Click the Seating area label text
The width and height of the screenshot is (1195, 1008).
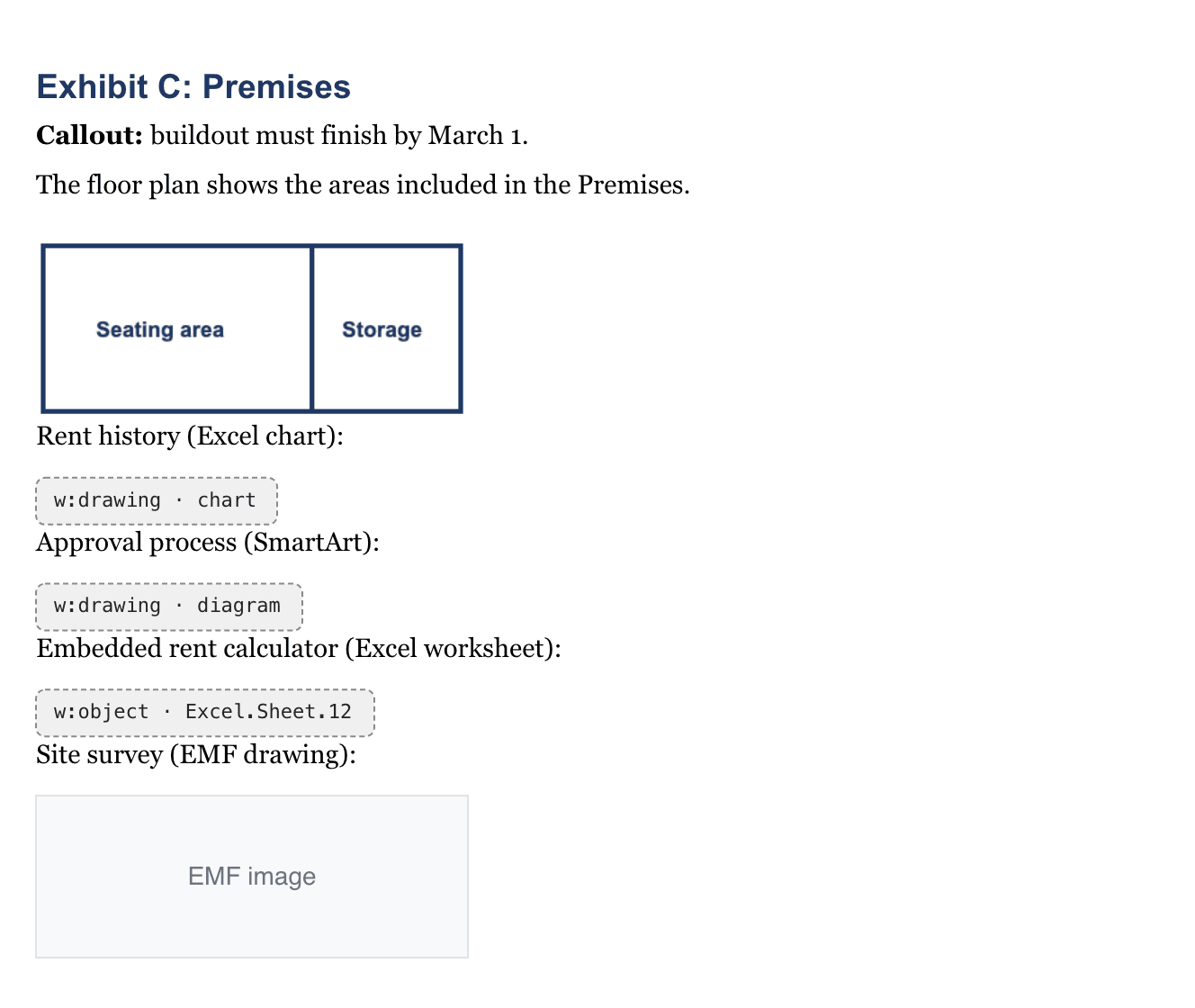(x=160, y=330)
